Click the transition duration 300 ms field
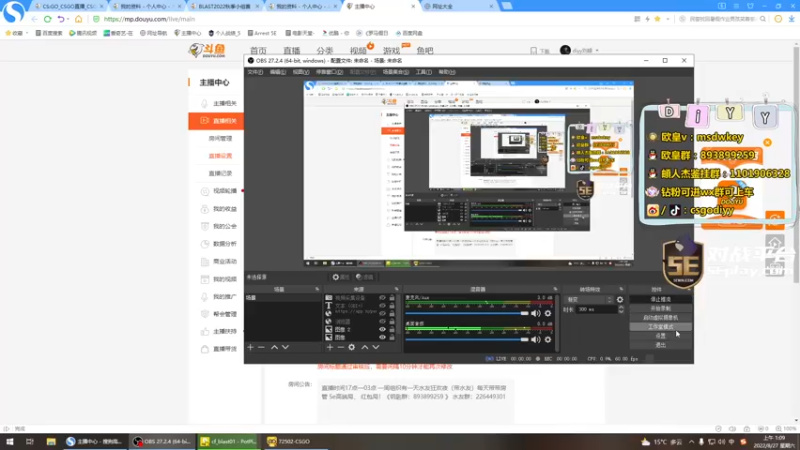Image resolution: width=800 pixels, height=450 pixels. 596,309
